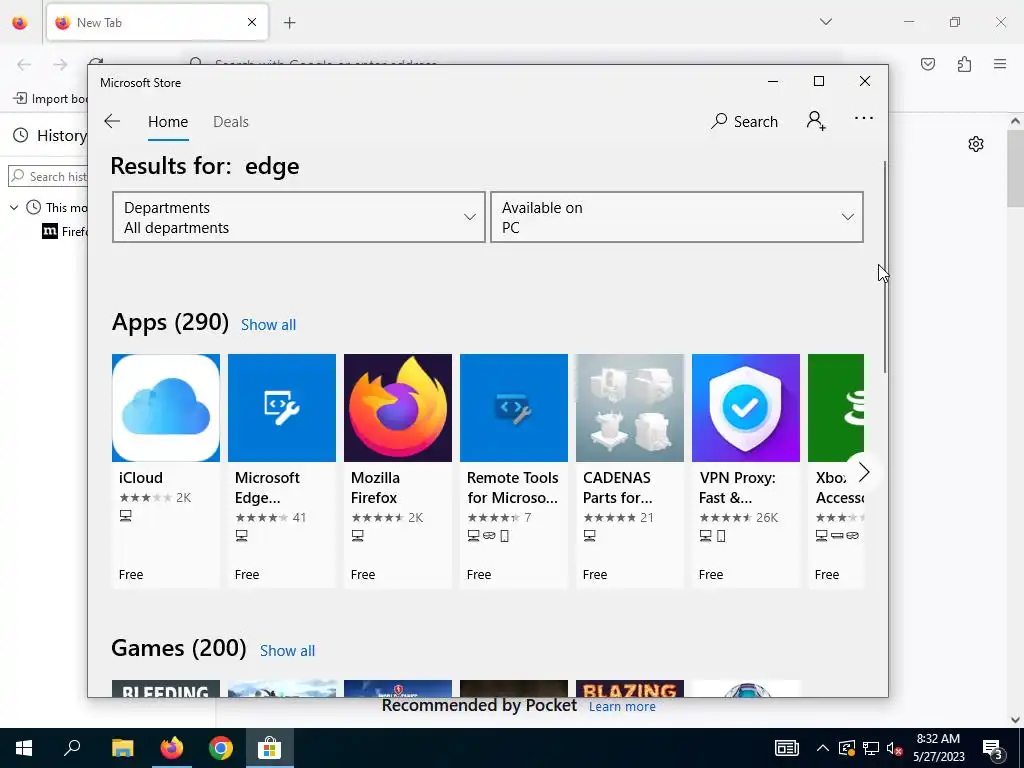Open the clock showing 8:32 AM
The height and width of the screenshot is (768, 1024).
[938, 748]
